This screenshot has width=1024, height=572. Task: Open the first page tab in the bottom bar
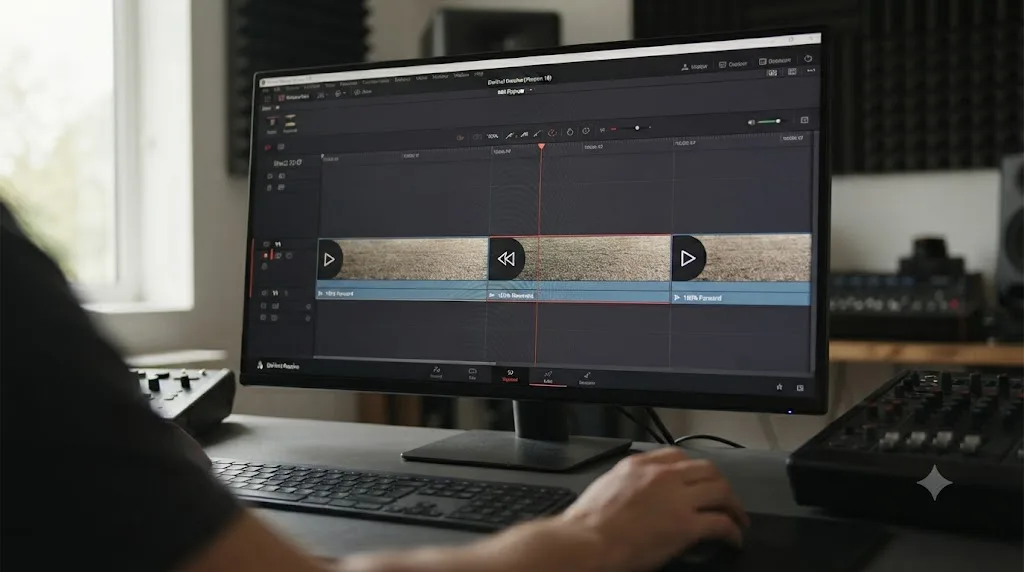tap(436, 373)
